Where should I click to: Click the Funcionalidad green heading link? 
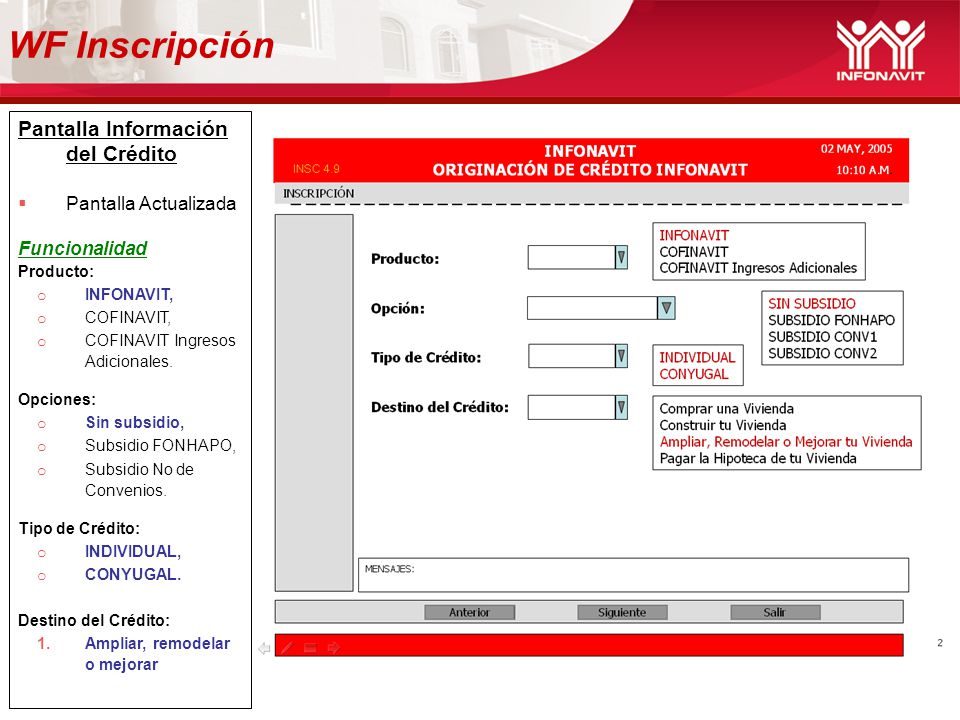83,248
